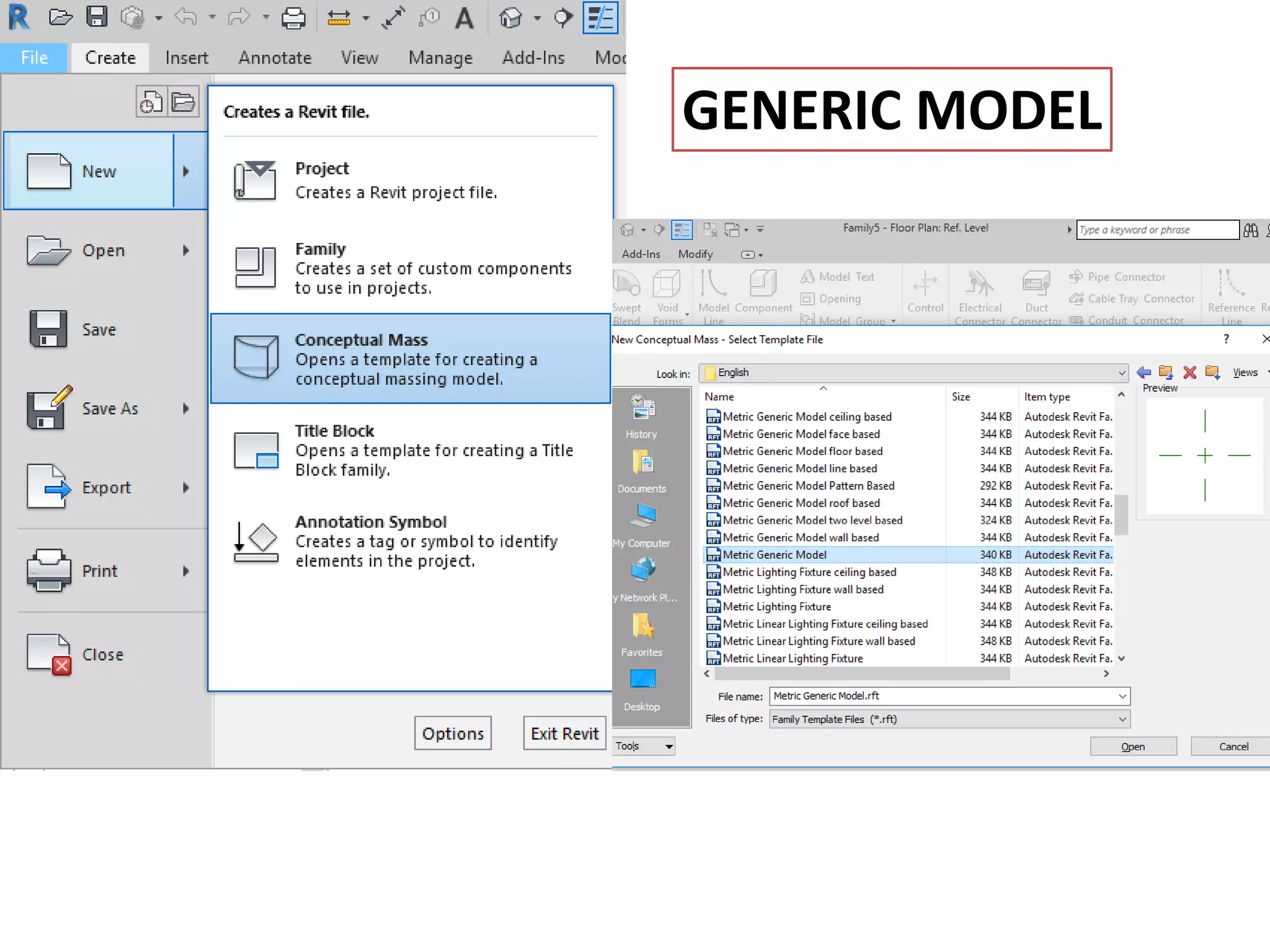This screenshot has height=952, width=1270.
Task: Click the blue Back arrow in file dialog
Action: click(1144, 372)
